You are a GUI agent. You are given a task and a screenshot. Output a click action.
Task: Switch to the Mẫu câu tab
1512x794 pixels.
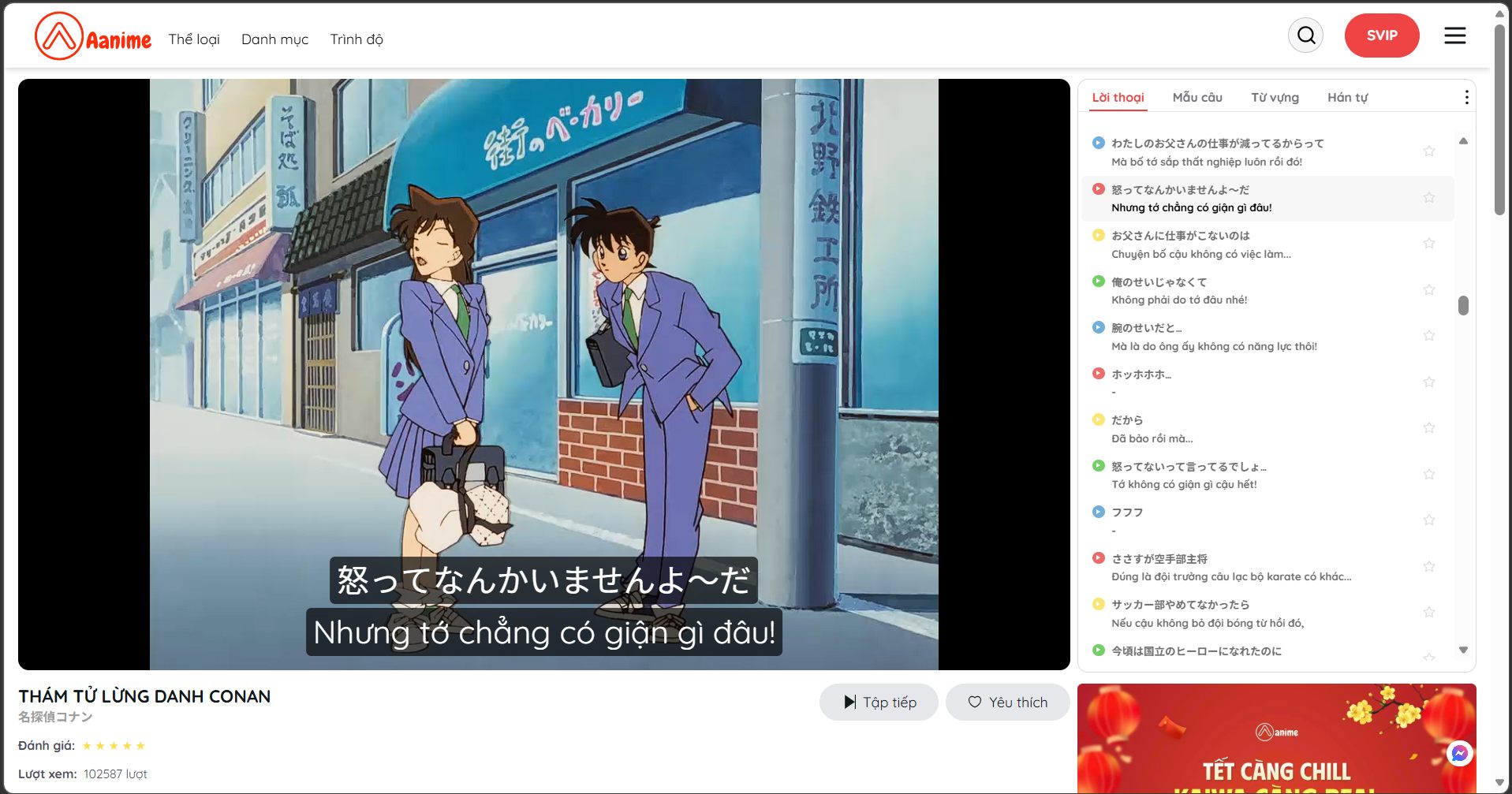point(1197,97)
